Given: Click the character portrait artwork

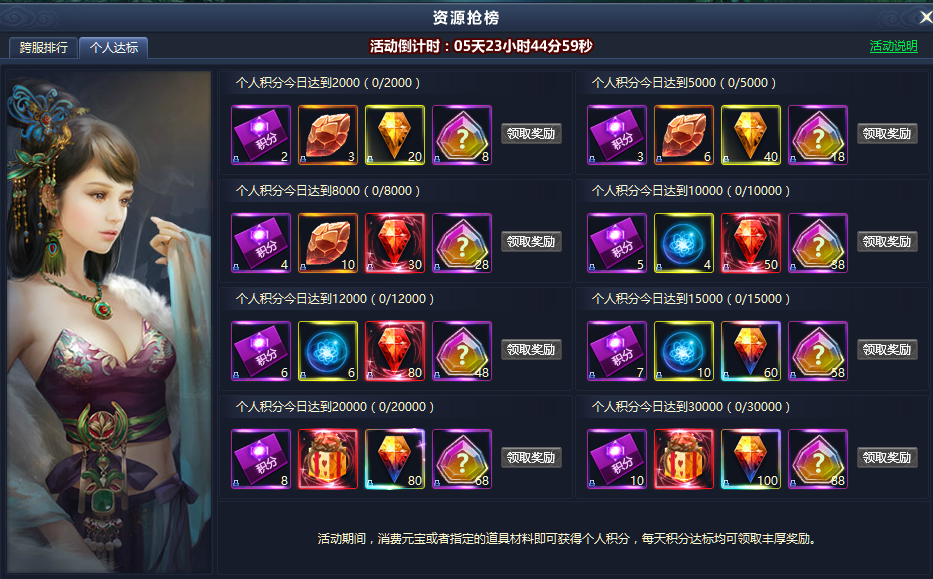Looking at the screenshot, I should tap(109, 321).
